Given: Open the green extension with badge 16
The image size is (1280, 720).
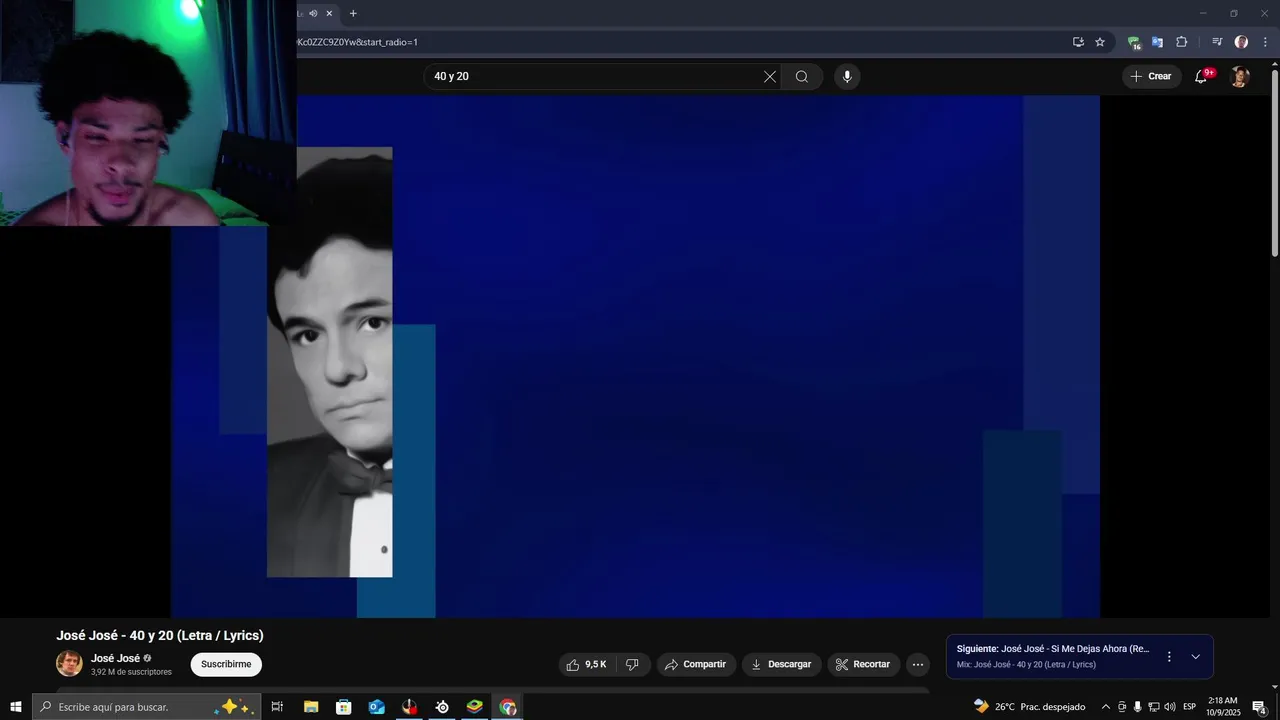Looking at the screenshot, I should [1134, 43].
